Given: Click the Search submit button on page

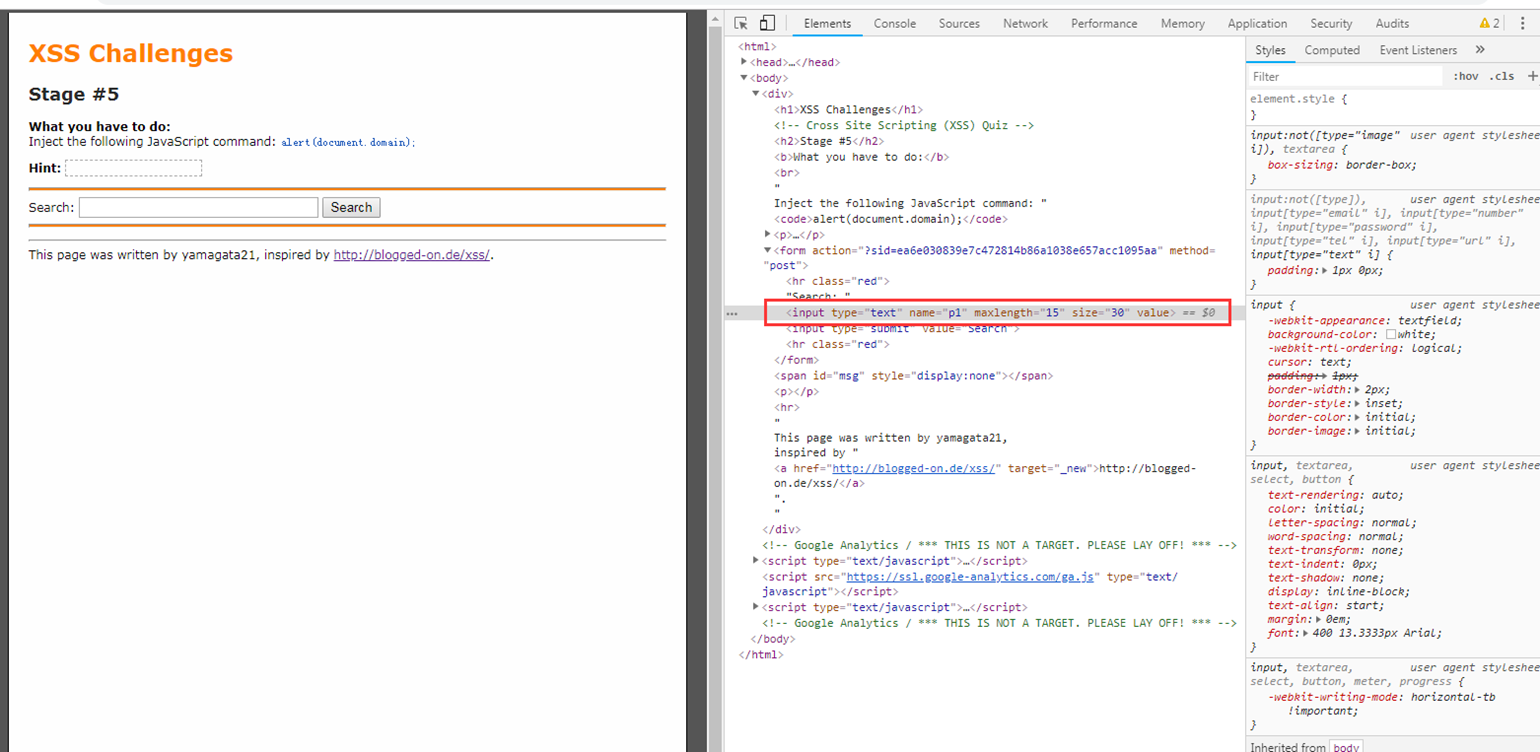Looking at the screenshot, I should [x=351, y=207].
